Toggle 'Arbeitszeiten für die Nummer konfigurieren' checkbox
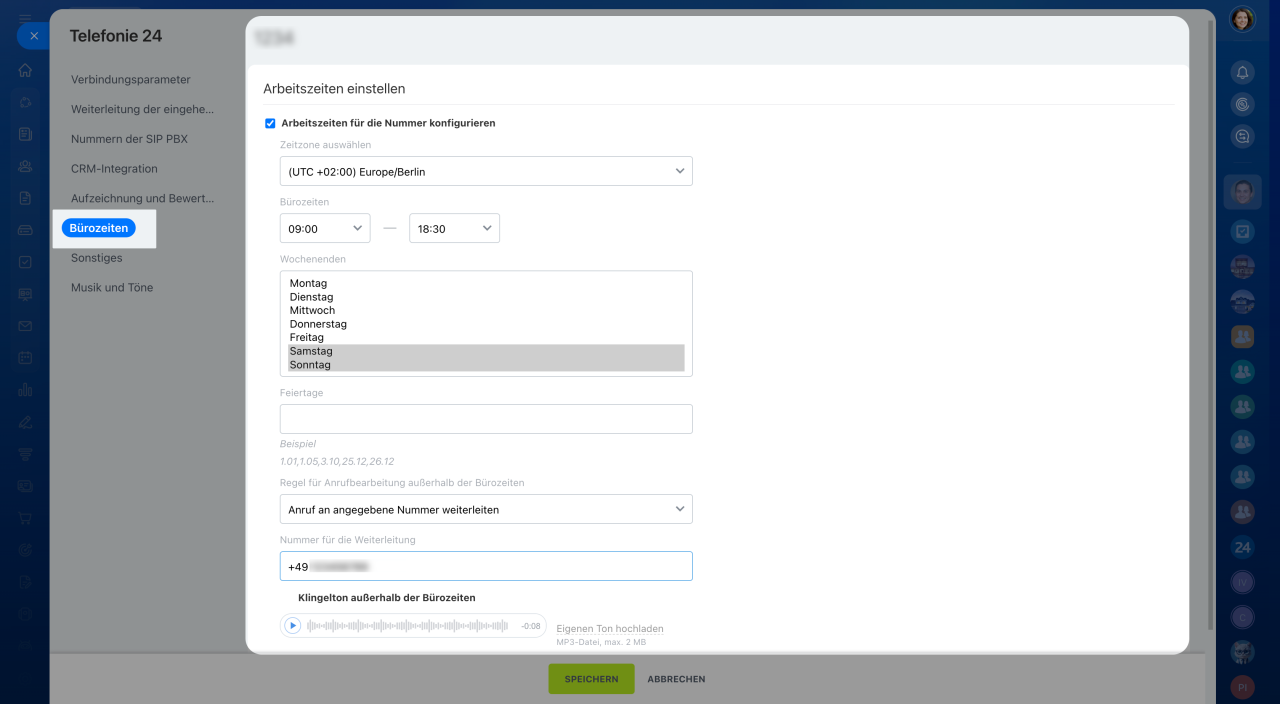Image resolution: width=1280 pixels, height=704 pixels. [270, 124]
